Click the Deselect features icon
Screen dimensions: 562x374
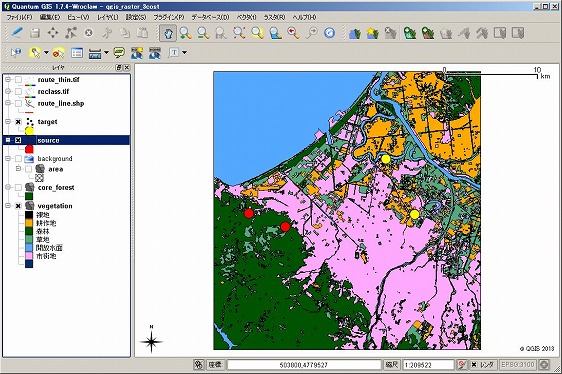[x=58, y=53]
